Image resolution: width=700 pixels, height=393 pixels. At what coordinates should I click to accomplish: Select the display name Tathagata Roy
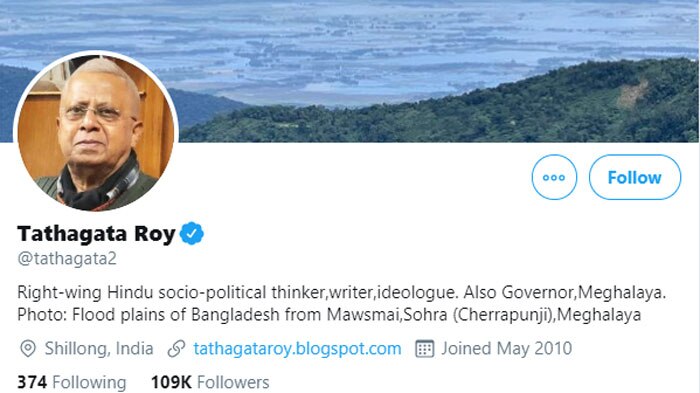coord(96,234)
